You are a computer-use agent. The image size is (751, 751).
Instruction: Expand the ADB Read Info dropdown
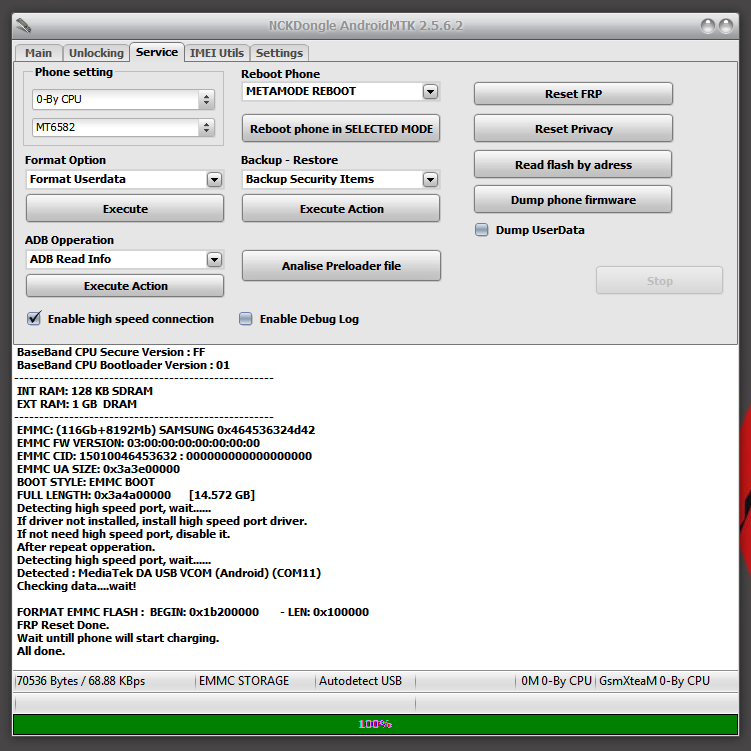coord(214,259)
